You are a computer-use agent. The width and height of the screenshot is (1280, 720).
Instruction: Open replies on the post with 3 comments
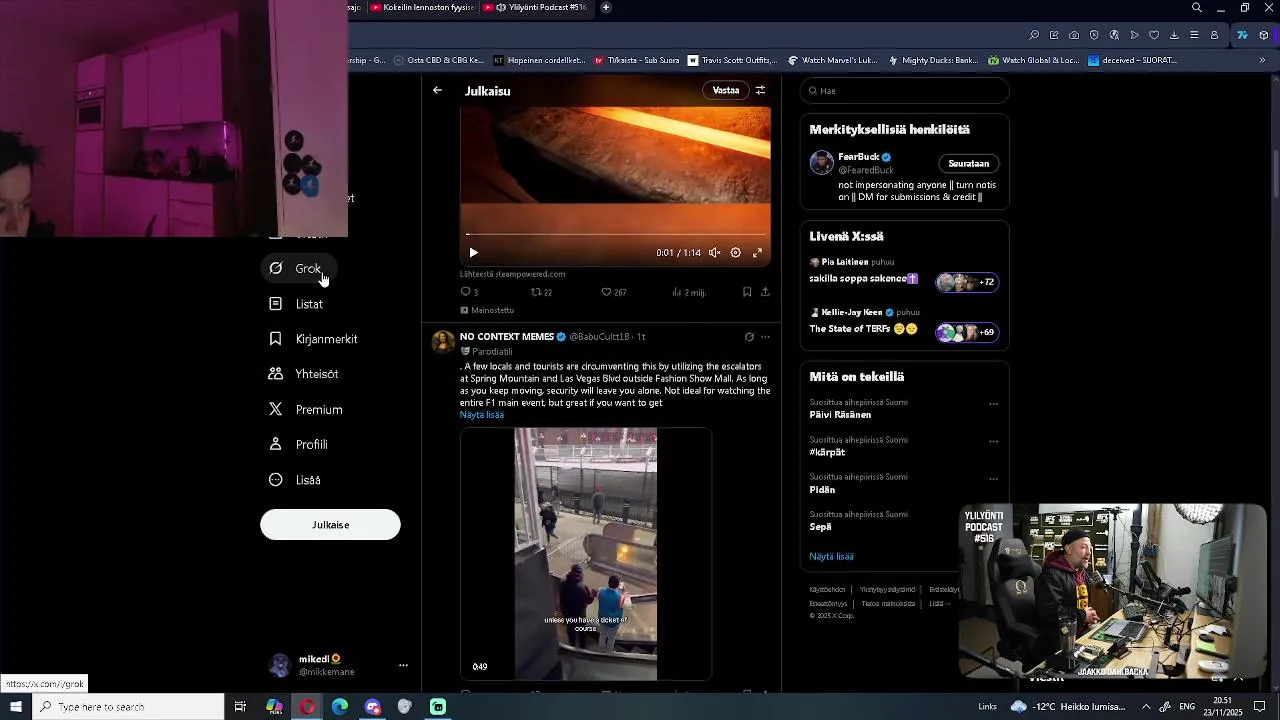click(469, 292)
